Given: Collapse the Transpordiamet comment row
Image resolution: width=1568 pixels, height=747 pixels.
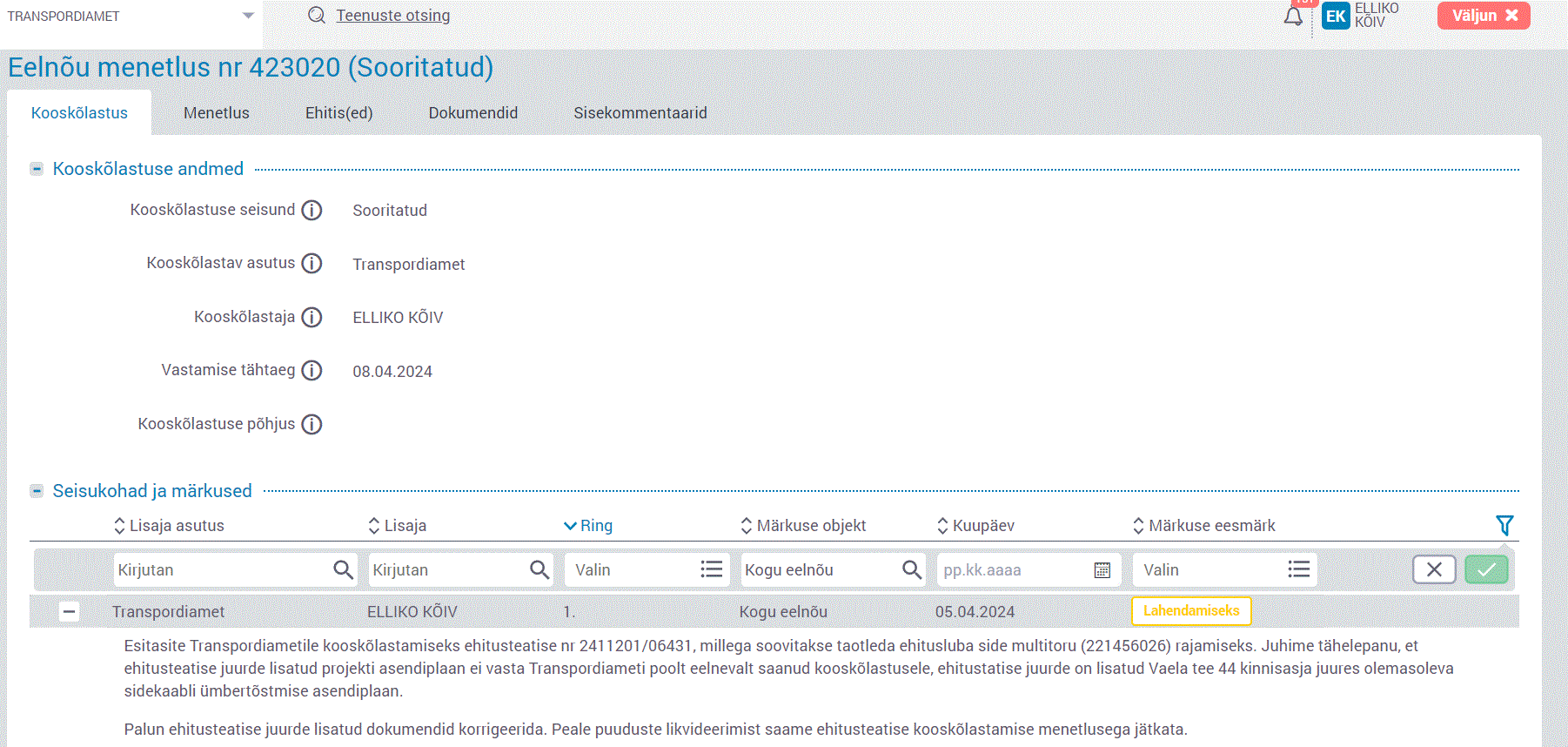Looking at the screenshot, I should click(70, 612).
